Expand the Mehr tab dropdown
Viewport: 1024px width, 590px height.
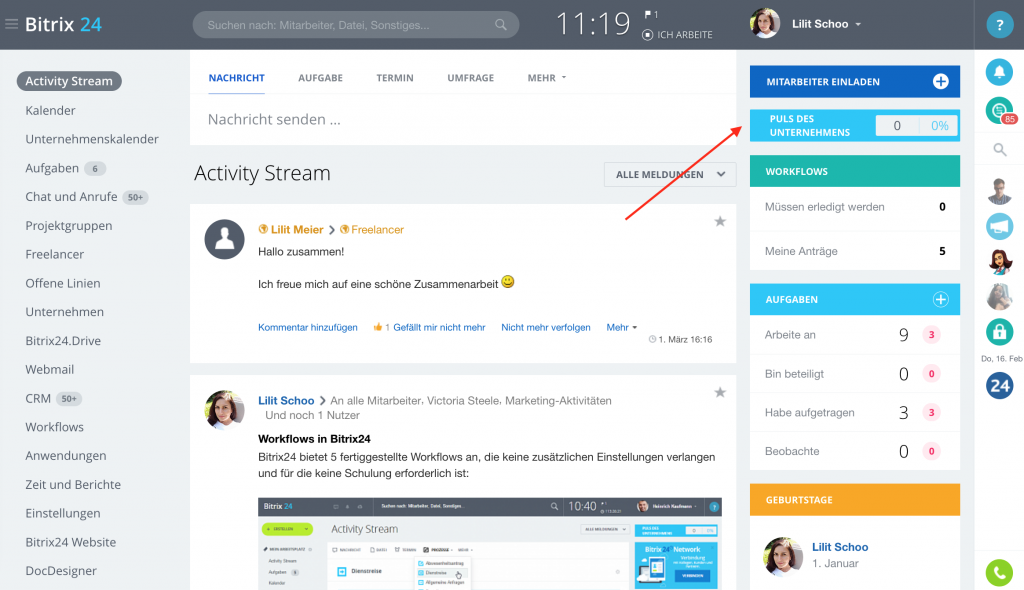[x=547, y=78]
